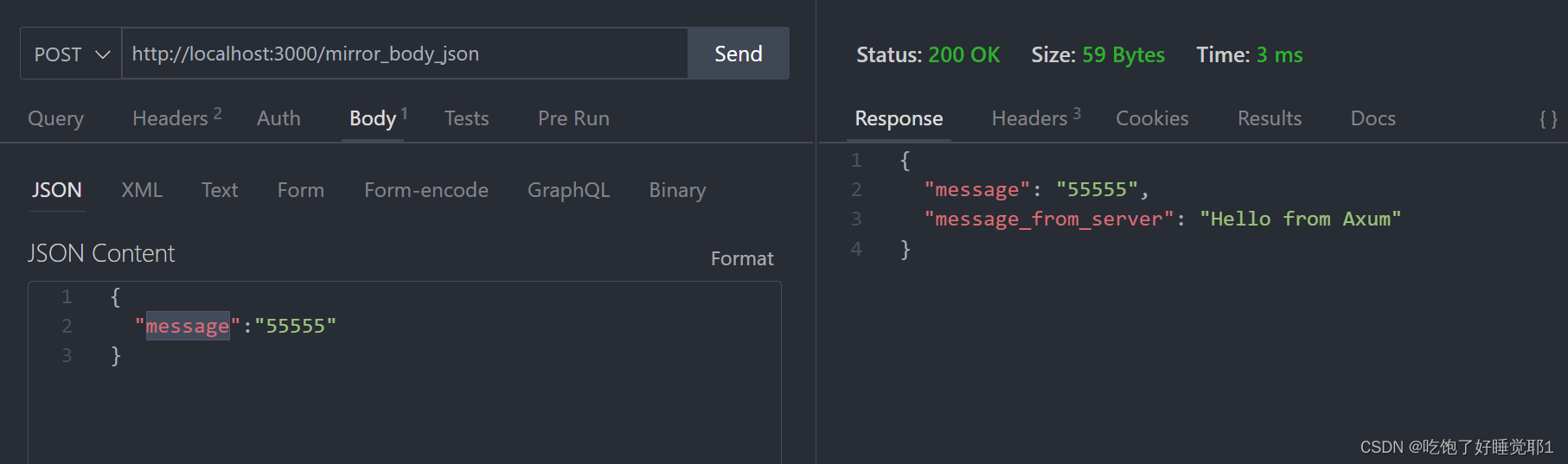Click inside the JSON content editor

click(x=405, y=372)
